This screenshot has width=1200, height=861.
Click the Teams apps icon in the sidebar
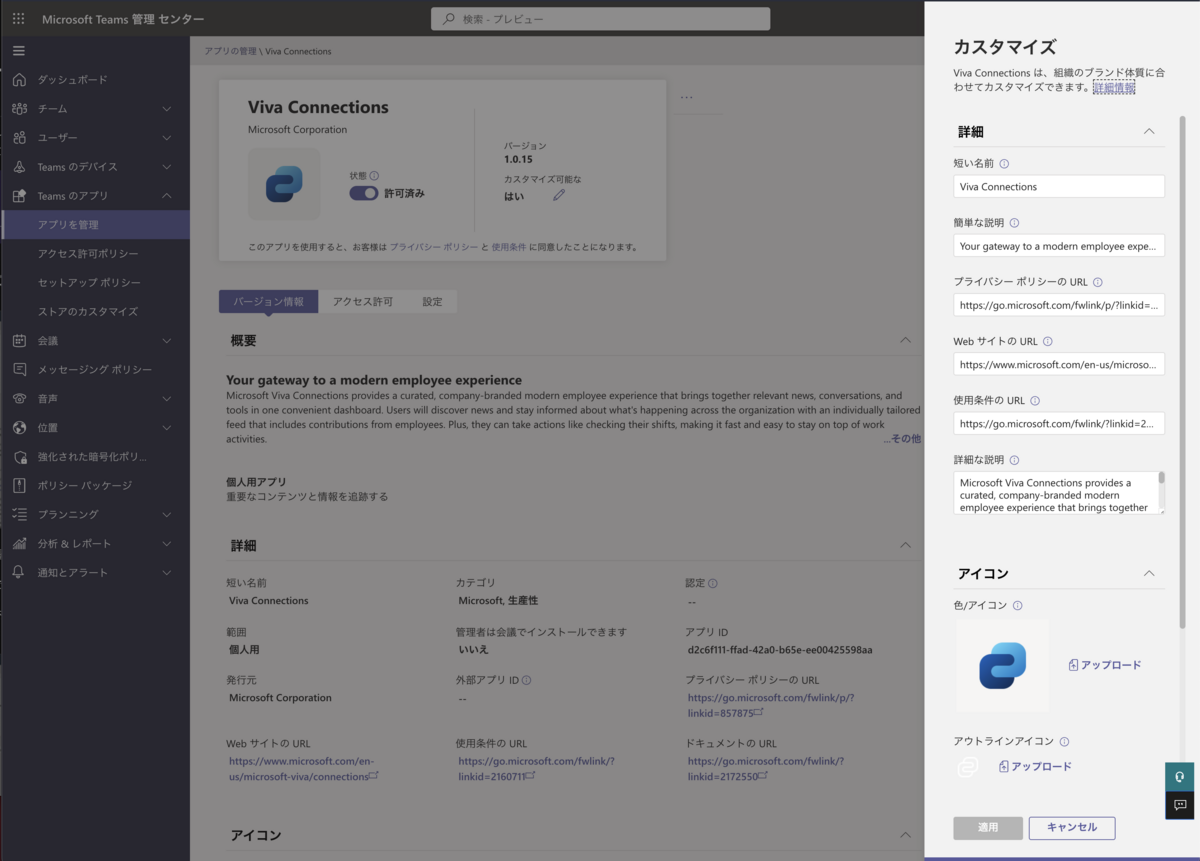tap(19, 196)
